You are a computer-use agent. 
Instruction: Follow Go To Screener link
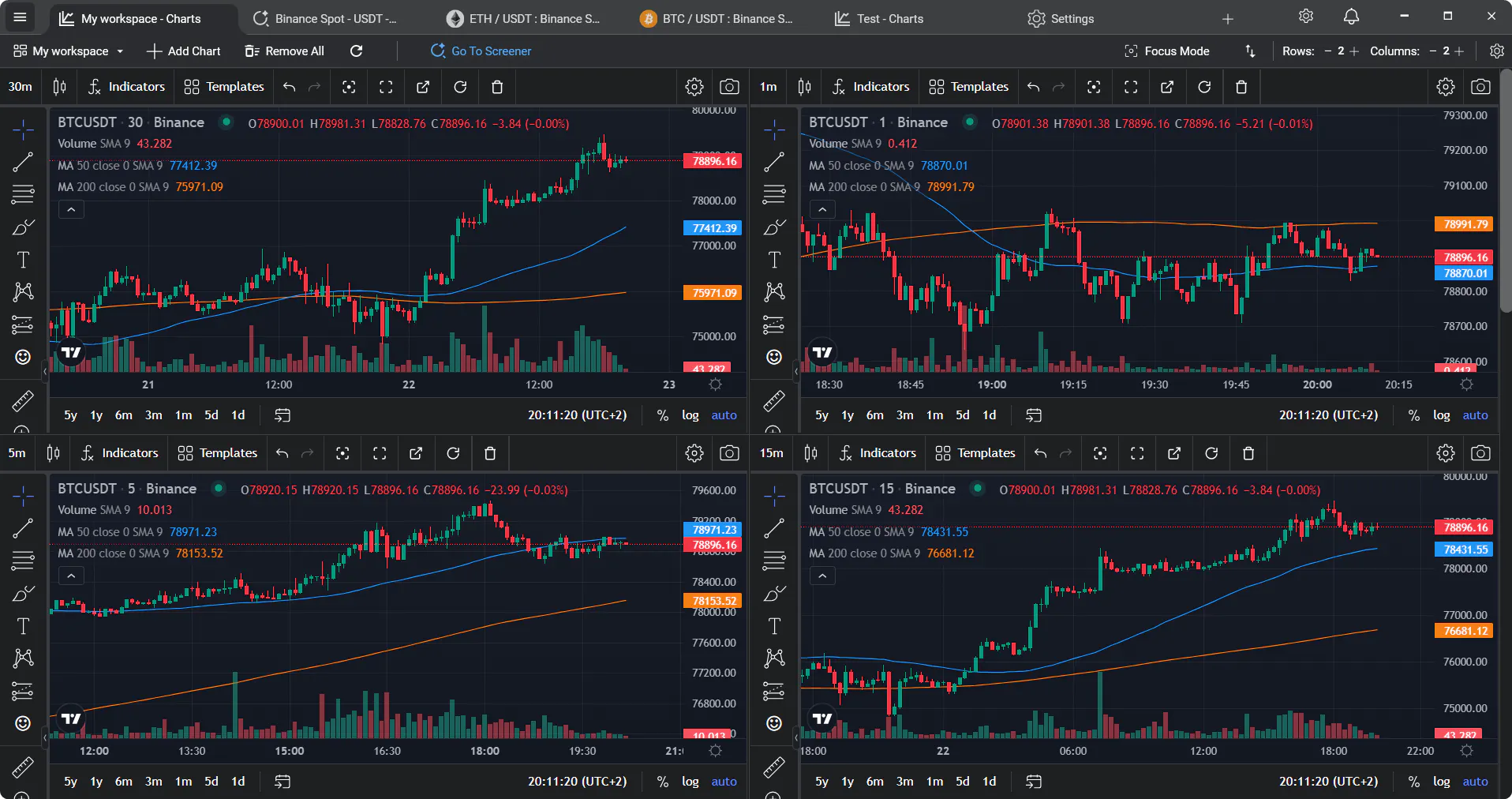pos(481,51)
